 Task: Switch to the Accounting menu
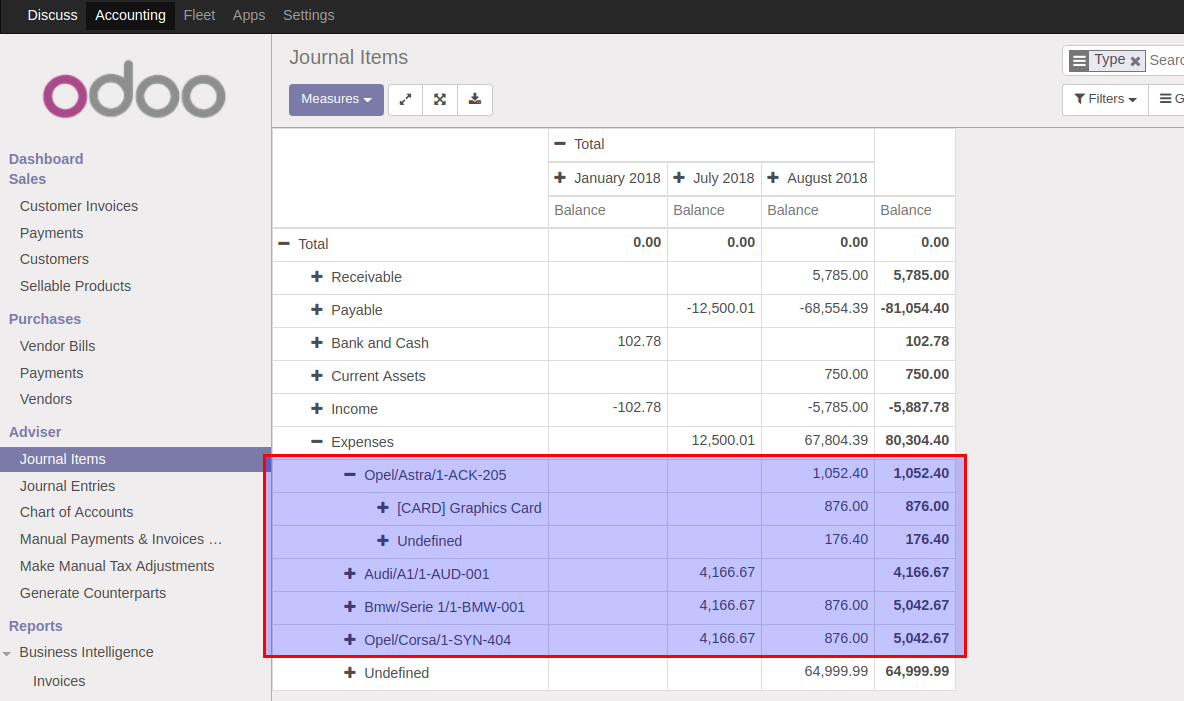(x=130, y=15)
